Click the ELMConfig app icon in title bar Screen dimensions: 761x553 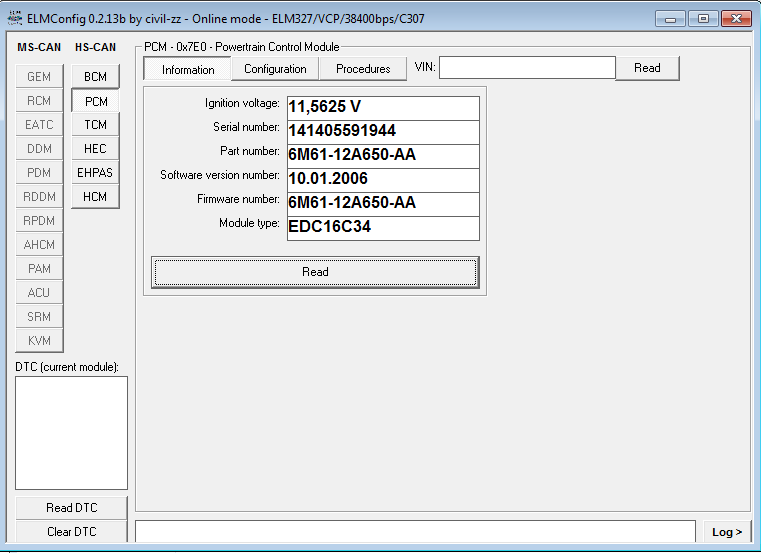[14, 19]
